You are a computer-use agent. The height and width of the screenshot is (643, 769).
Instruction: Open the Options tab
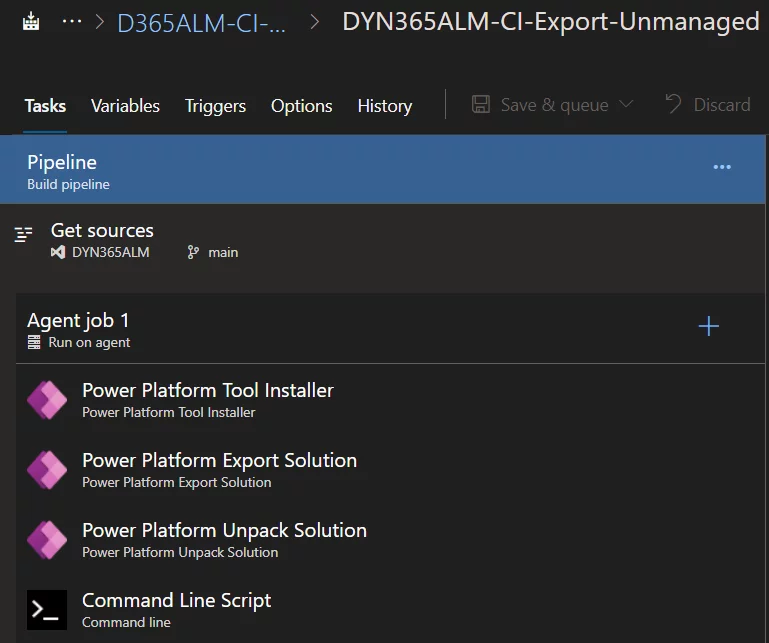tap(302, 106)
